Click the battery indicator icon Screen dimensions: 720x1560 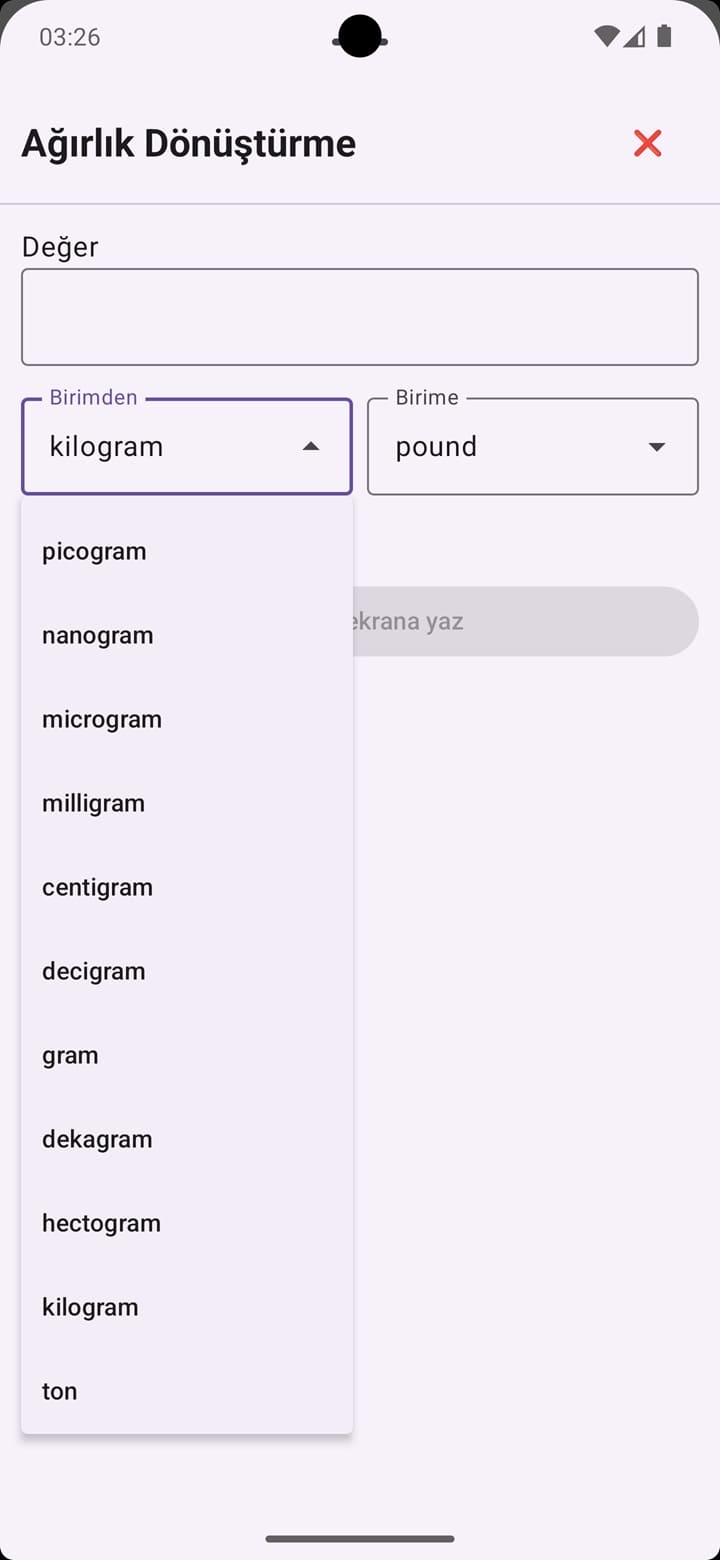click(x=663, y=36)
